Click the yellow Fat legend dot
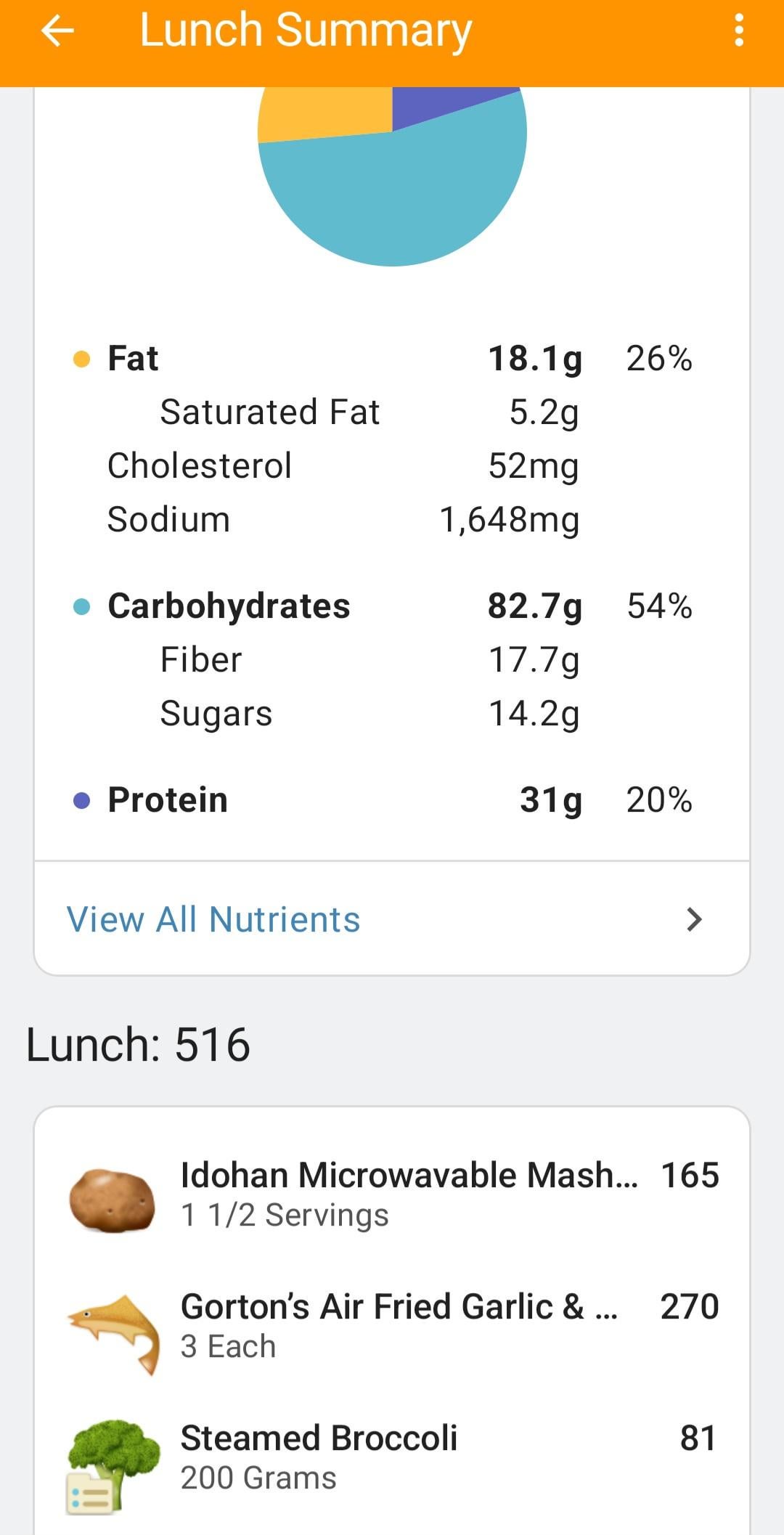The width and height of the screenshot is (784, 1535). point(82,359)
